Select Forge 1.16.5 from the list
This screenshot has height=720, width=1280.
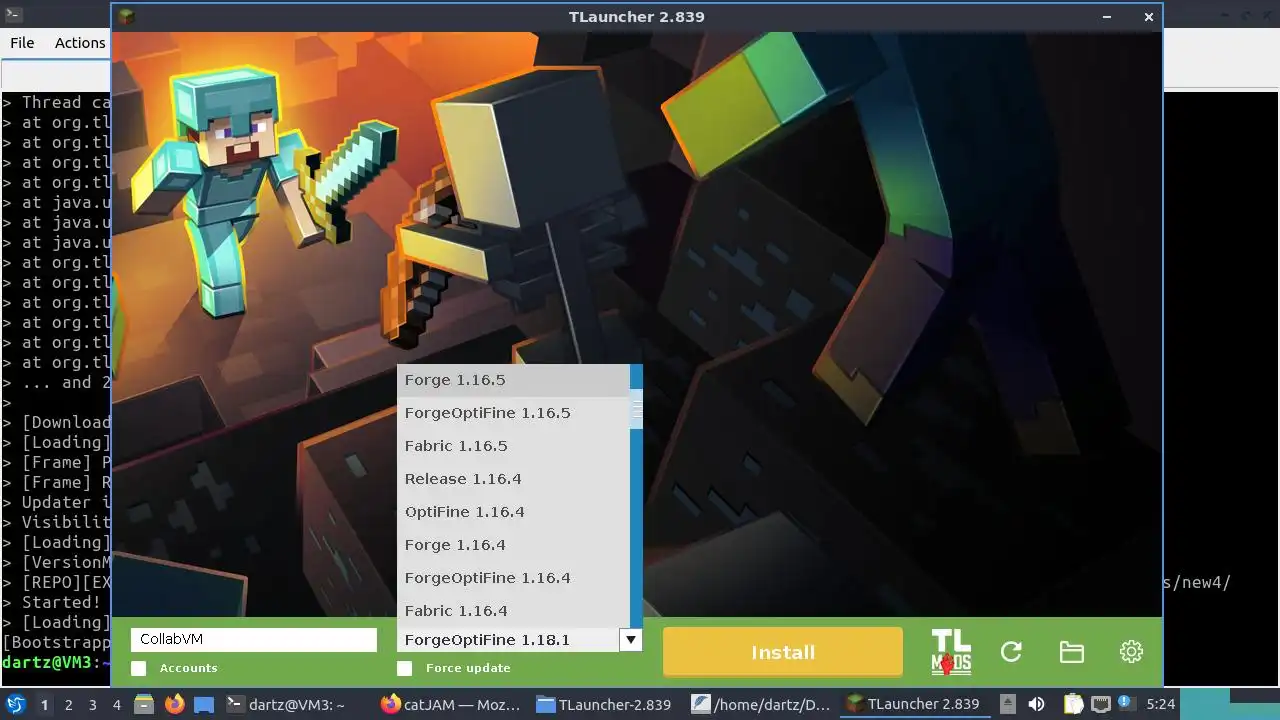(x=513, y=380)
